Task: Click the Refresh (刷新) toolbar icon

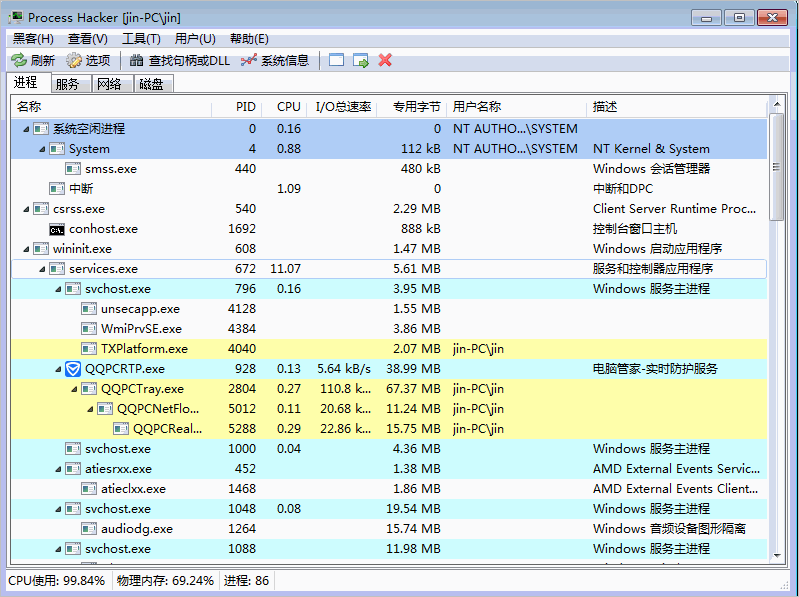Action: coord(19,60)
